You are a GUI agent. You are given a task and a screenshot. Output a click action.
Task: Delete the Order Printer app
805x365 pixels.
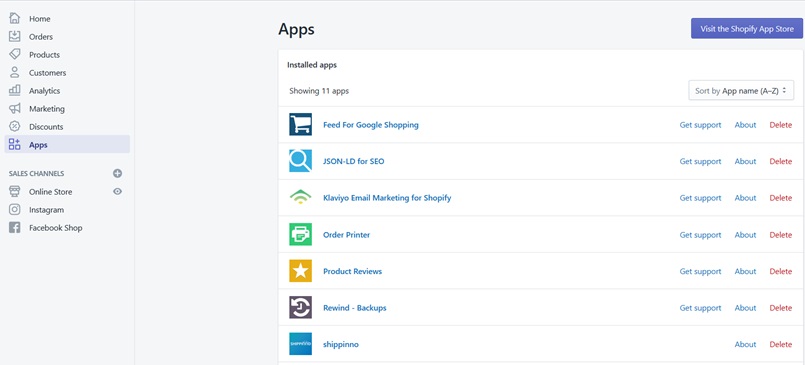click(x=780, y=235)
